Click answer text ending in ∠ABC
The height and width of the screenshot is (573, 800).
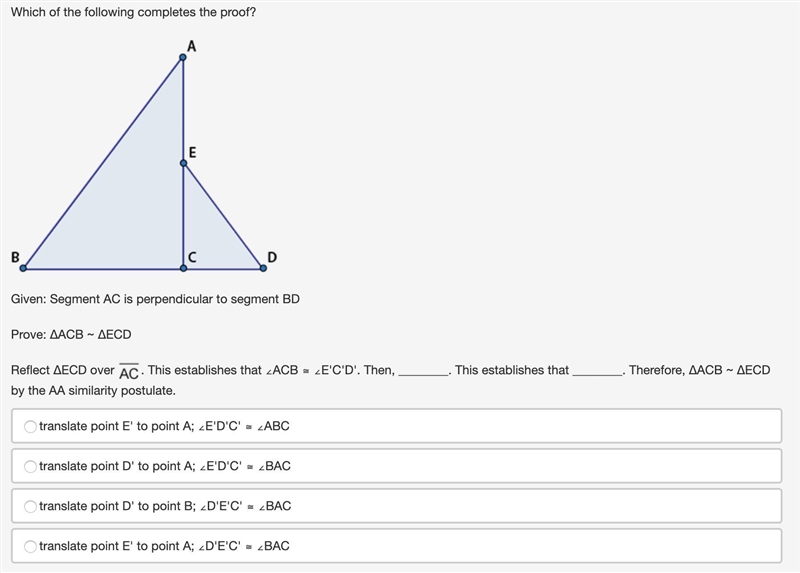(164, 426)
